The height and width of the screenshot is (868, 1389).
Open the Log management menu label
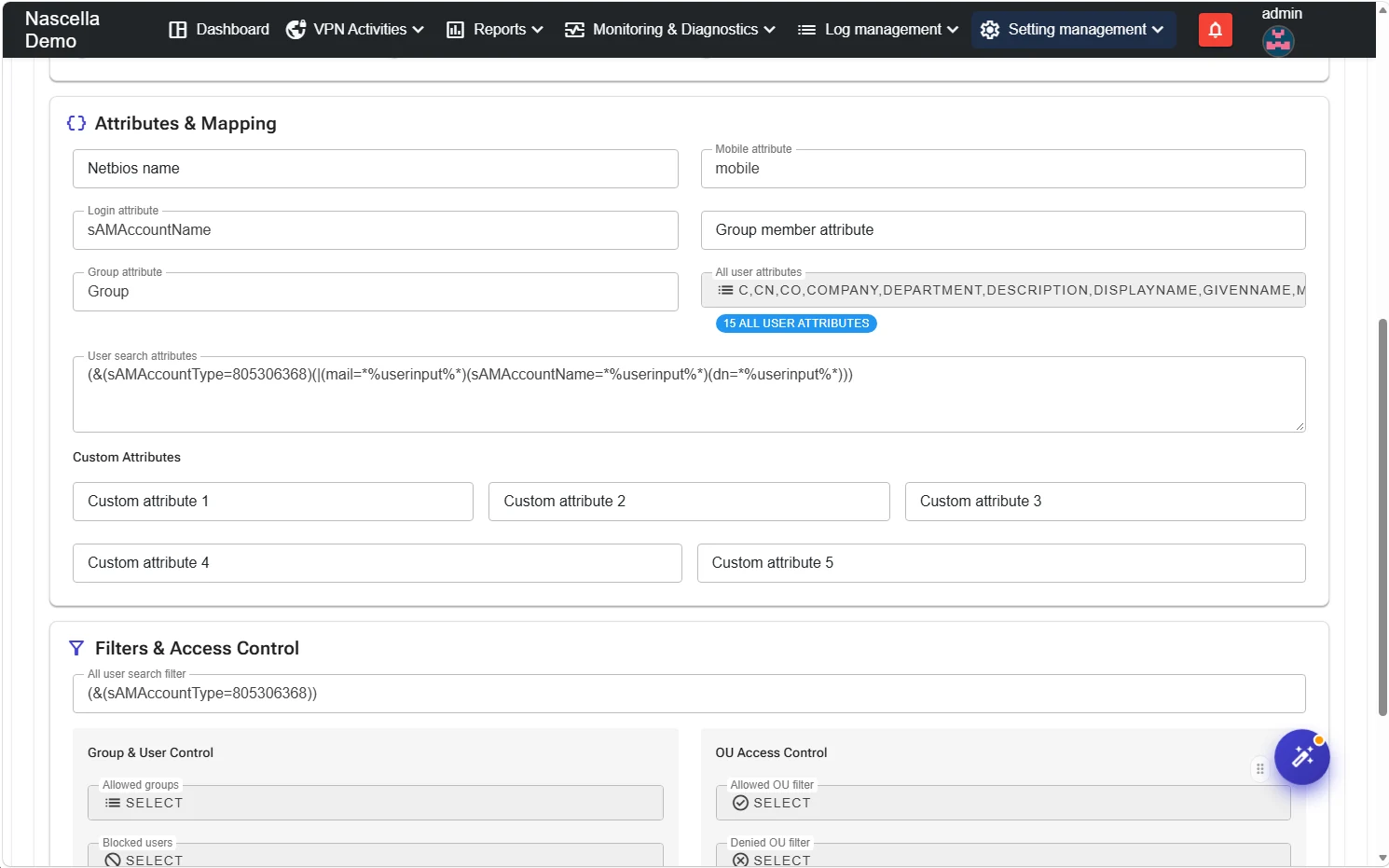point(883,30)
